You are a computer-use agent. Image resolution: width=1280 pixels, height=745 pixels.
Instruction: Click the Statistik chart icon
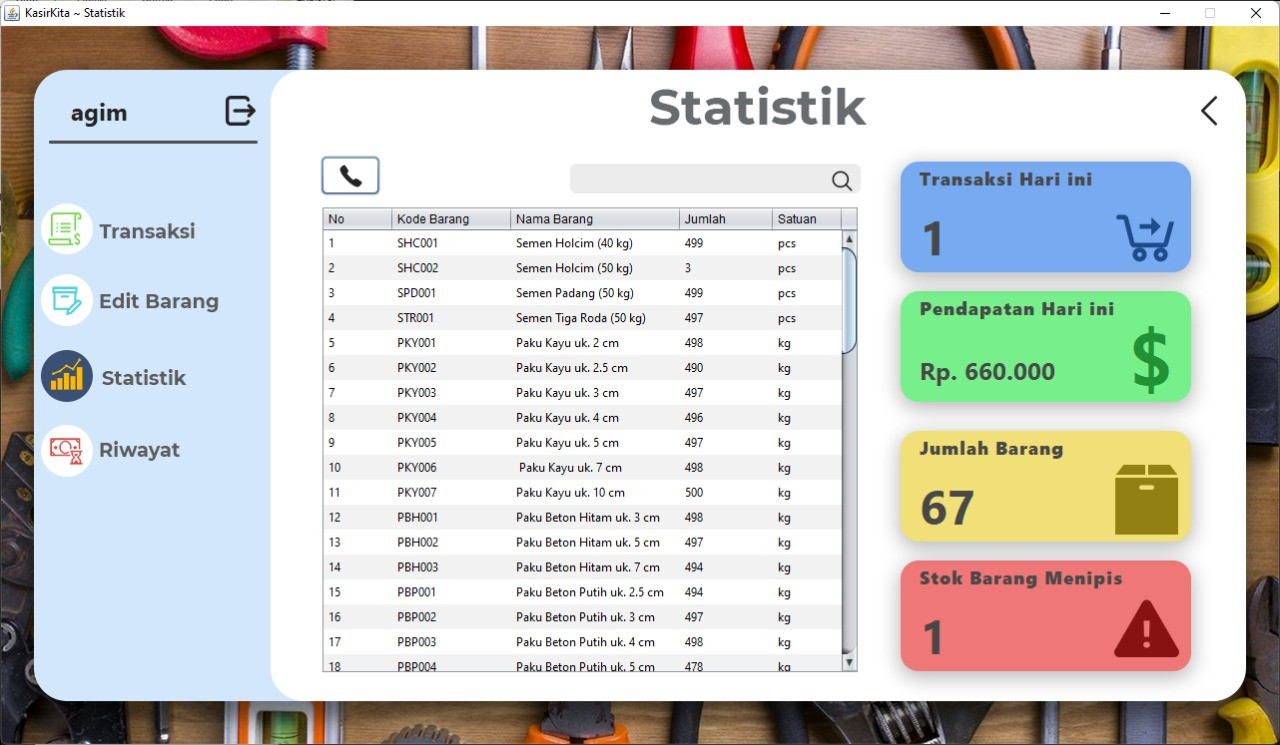coord(67,377)
